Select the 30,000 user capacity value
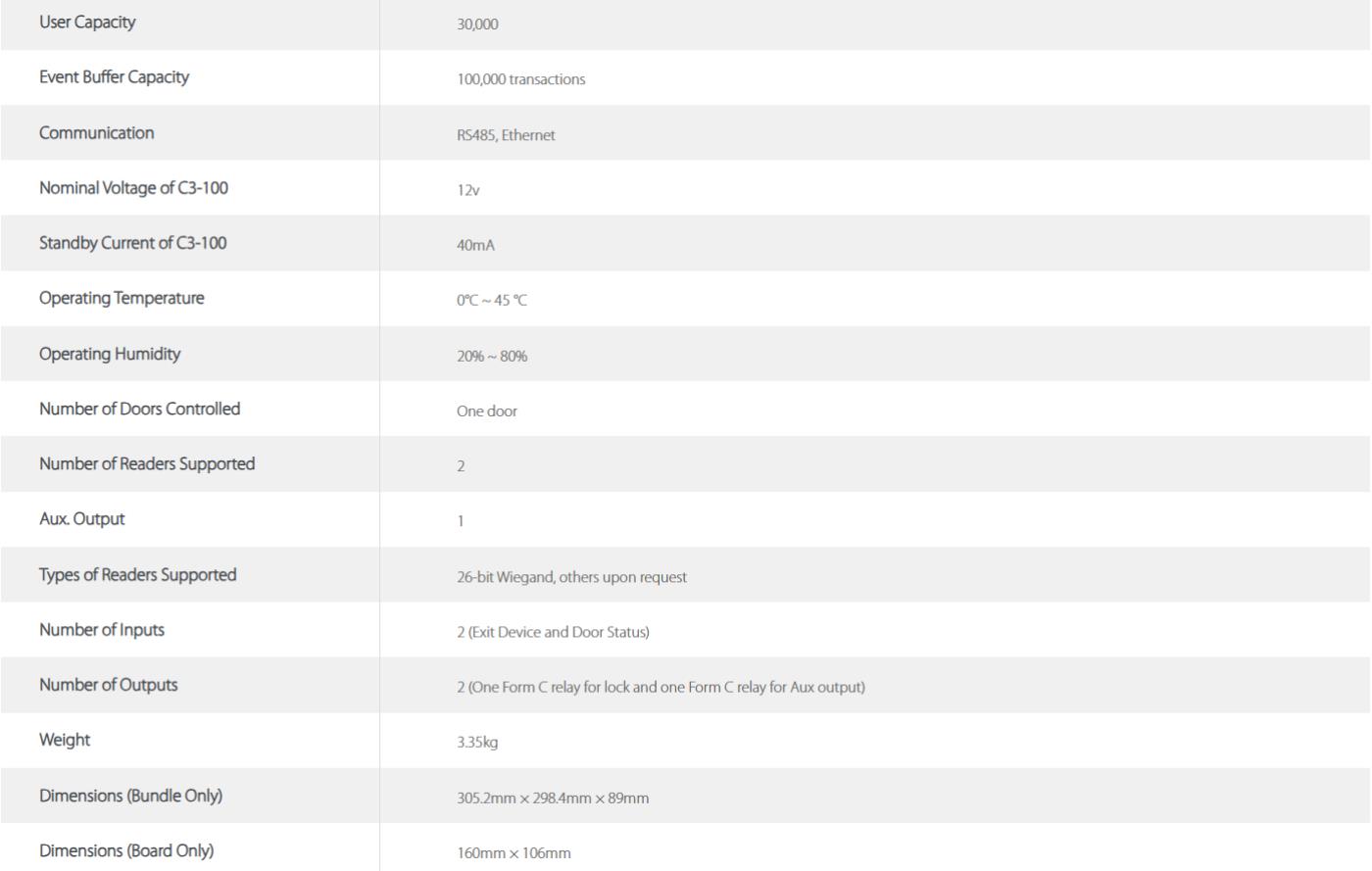 pos(477,24)
